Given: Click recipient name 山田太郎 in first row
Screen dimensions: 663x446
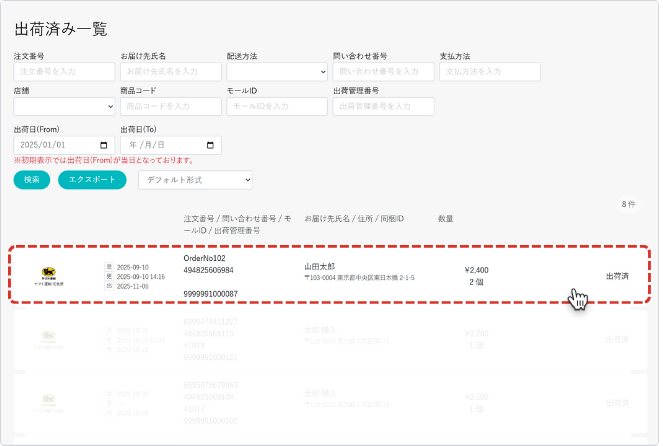Looking at the screenshot, I should pos(322,268).
